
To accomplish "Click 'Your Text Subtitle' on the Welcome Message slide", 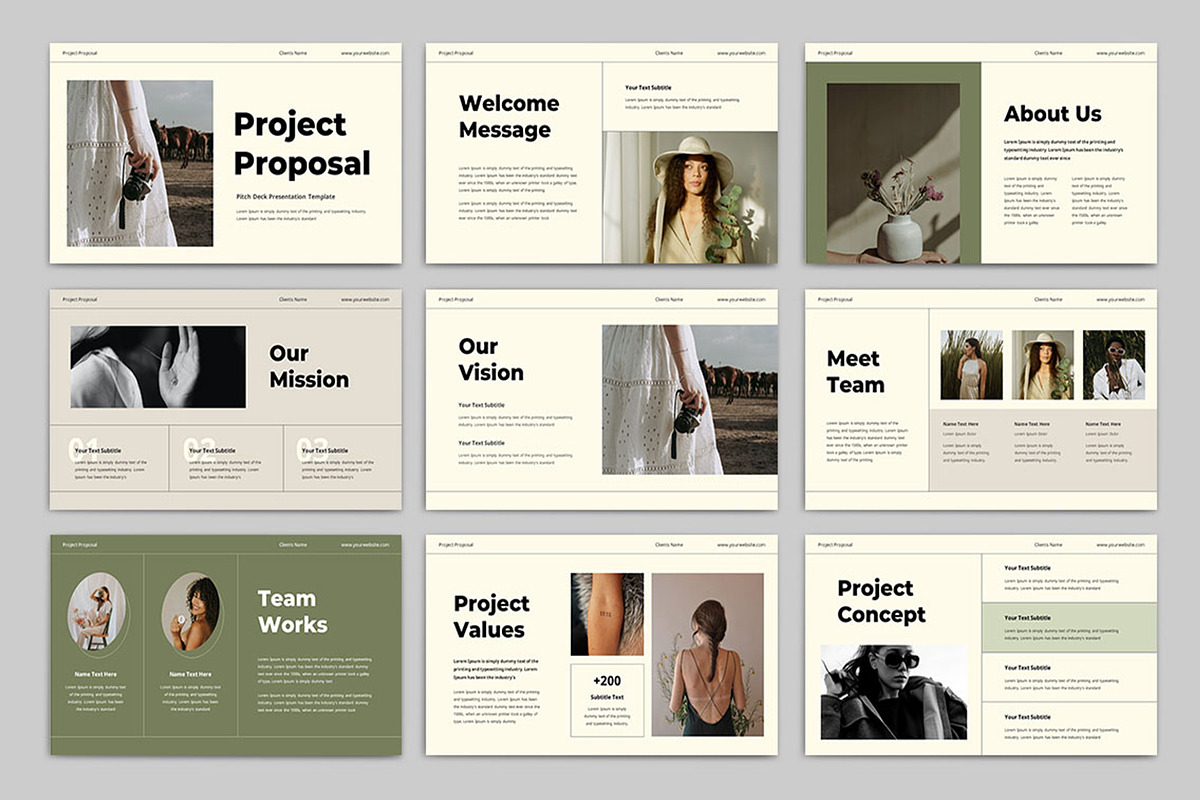I will 649,88.
